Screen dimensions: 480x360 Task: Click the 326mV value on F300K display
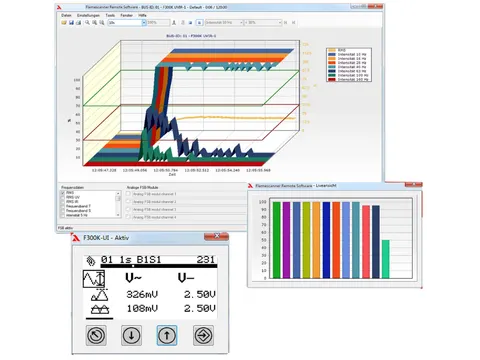pyautogui.click(x=142, y=294)
